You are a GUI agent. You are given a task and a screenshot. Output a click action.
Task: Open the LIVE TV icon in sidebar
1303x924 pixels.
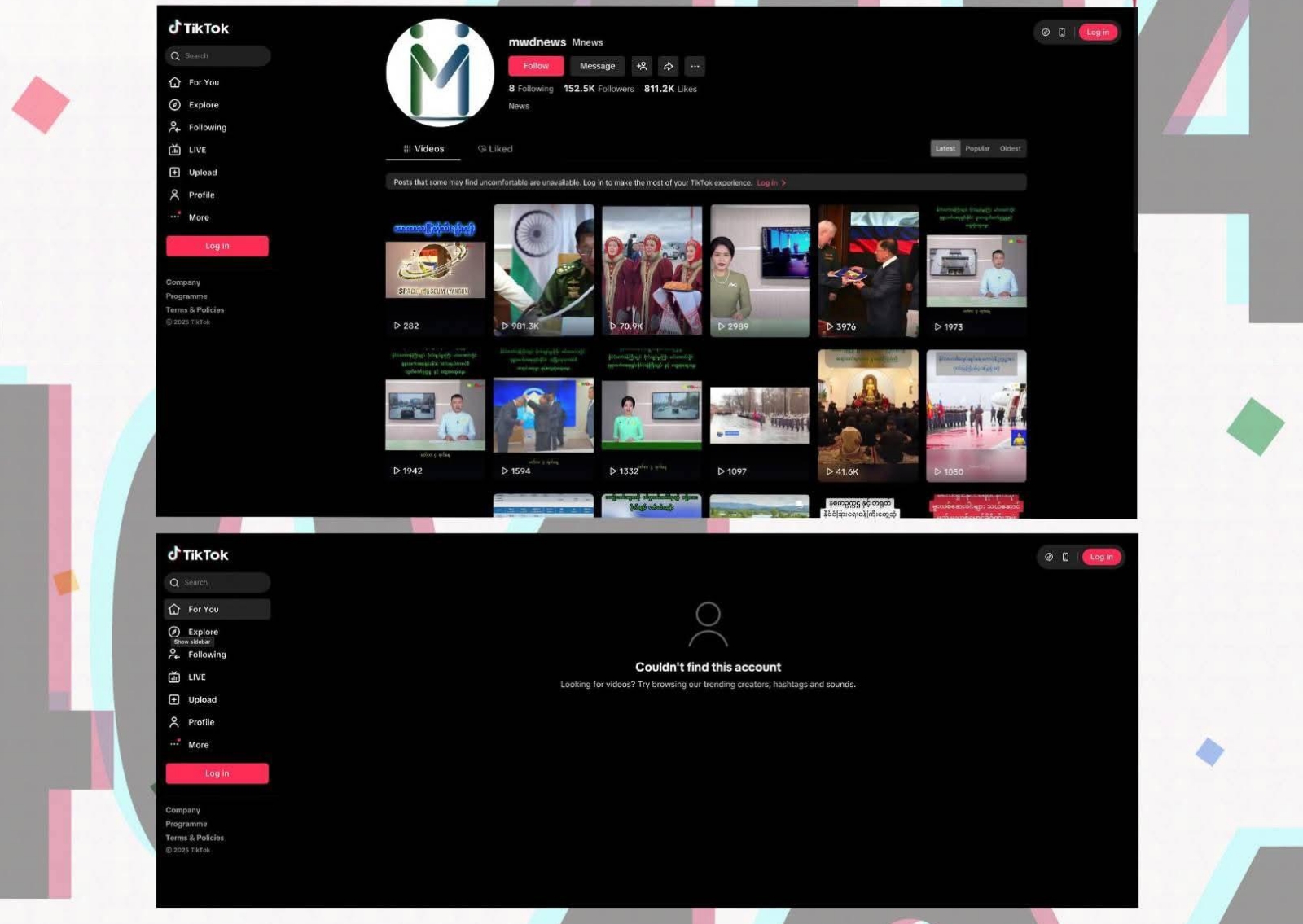(x=173, y=150)
